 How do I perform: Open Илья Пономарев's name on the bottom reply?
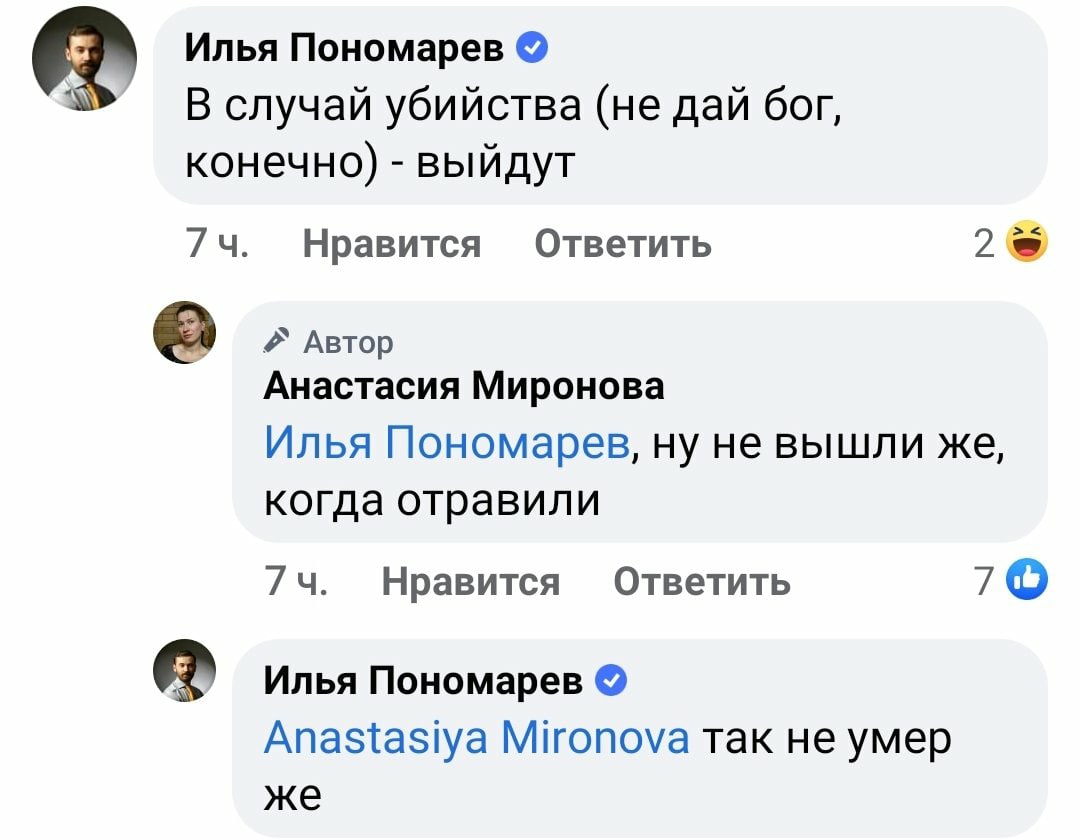pos(422,682)
